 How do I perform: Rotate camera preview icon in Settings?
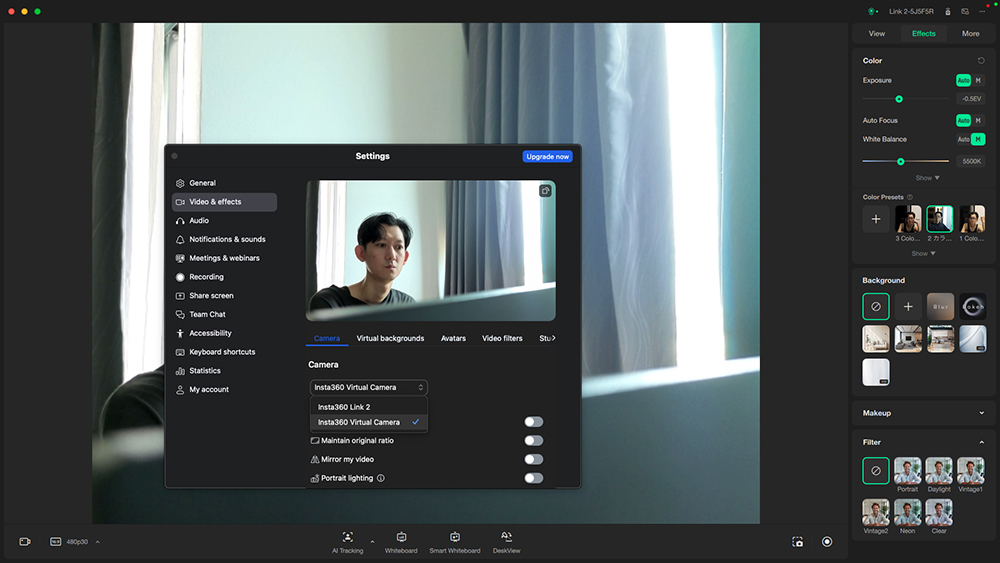pyautogui.click(x=545, y=191)
